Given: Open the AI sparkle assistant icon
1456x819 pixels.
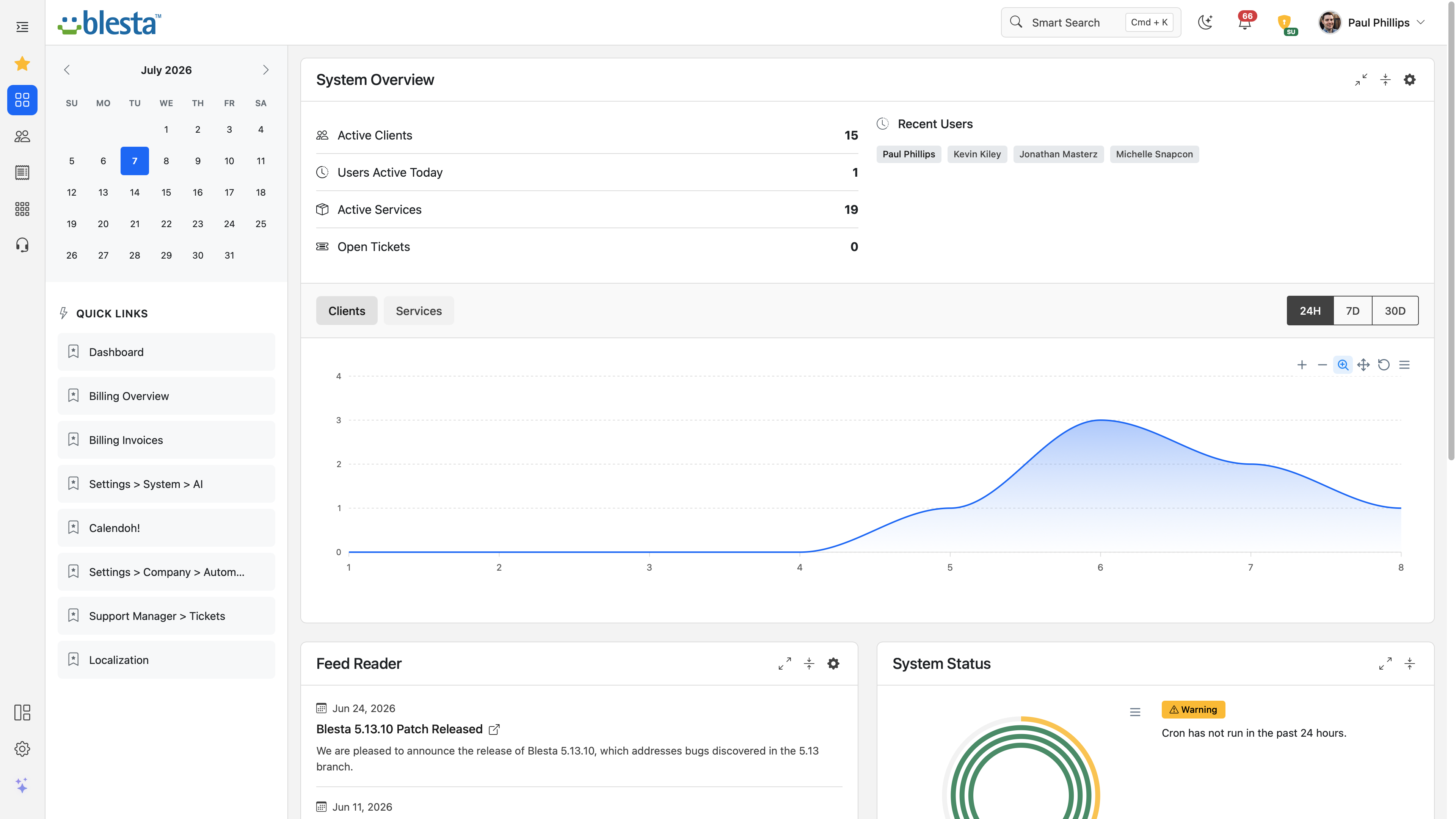Looking at the screenshot, I should coord(22,785).
